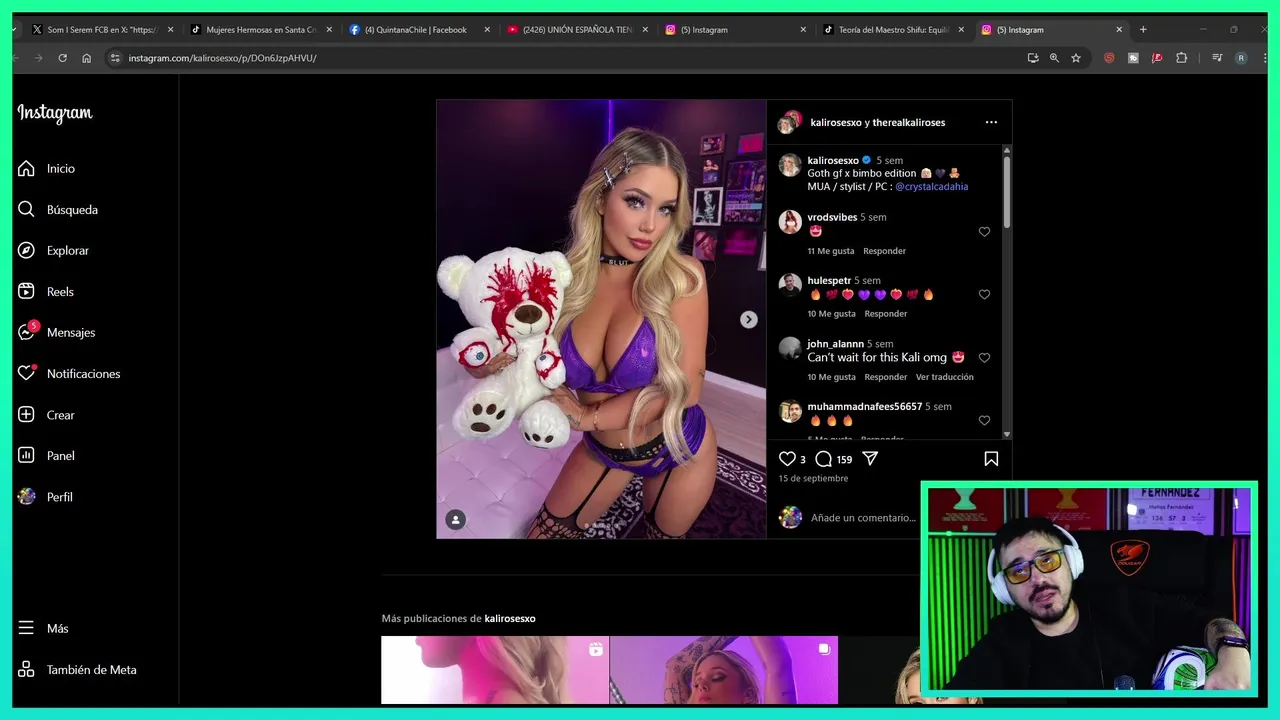The image size is (1280, 720).
Task: Open Reels from the sidebar
Action: pyautogui.click(x=26, y=291)
